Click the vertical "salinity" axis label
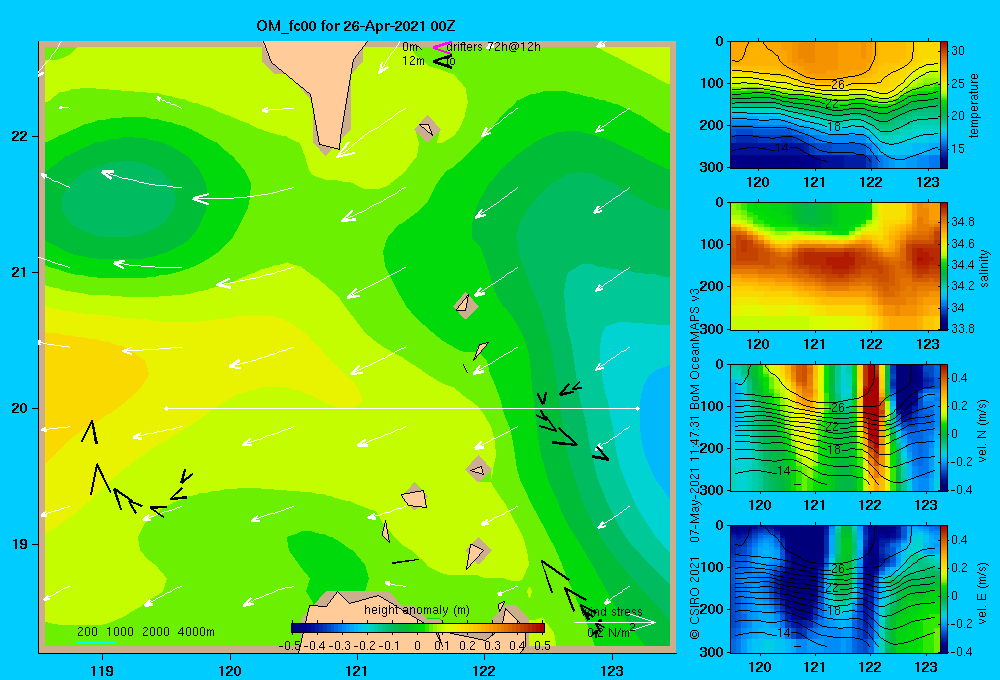The height and width of the screenshot is (680, 1000). (x=983, y=268)
